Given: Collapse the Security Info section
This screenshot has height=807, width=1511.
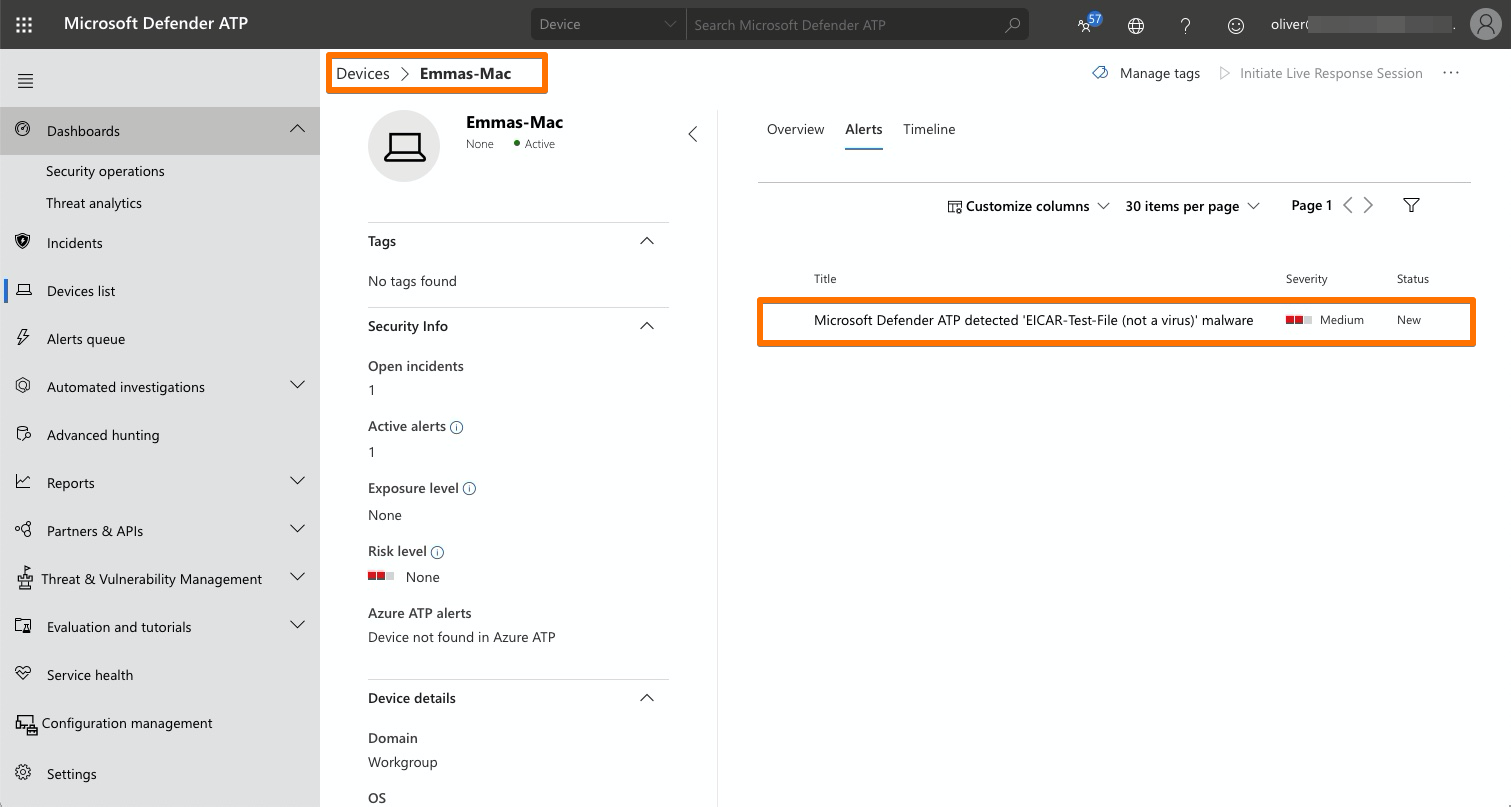Looking at the screenshot, I should coord(646,325).
